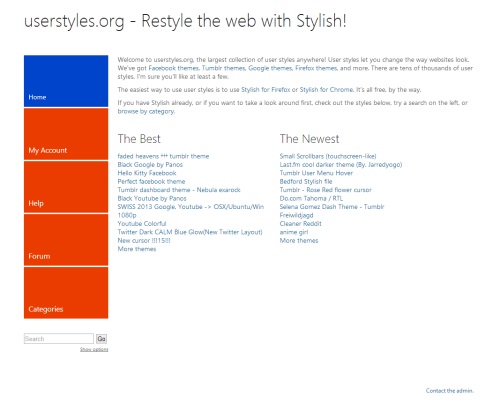Open Tumblr dashboard theme Nebula exarock
This screenshot has width=500, height=402.
pyautogui.click(x=179, y=190)
